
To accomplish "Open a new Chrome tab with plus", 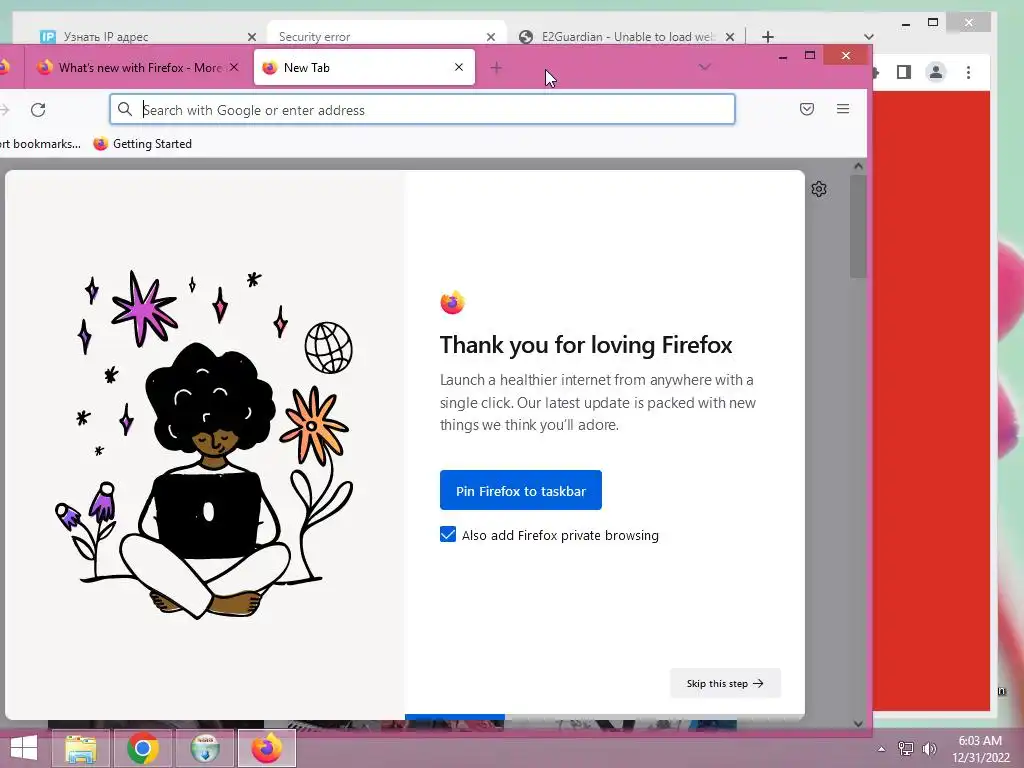I will tap(768, 37).
